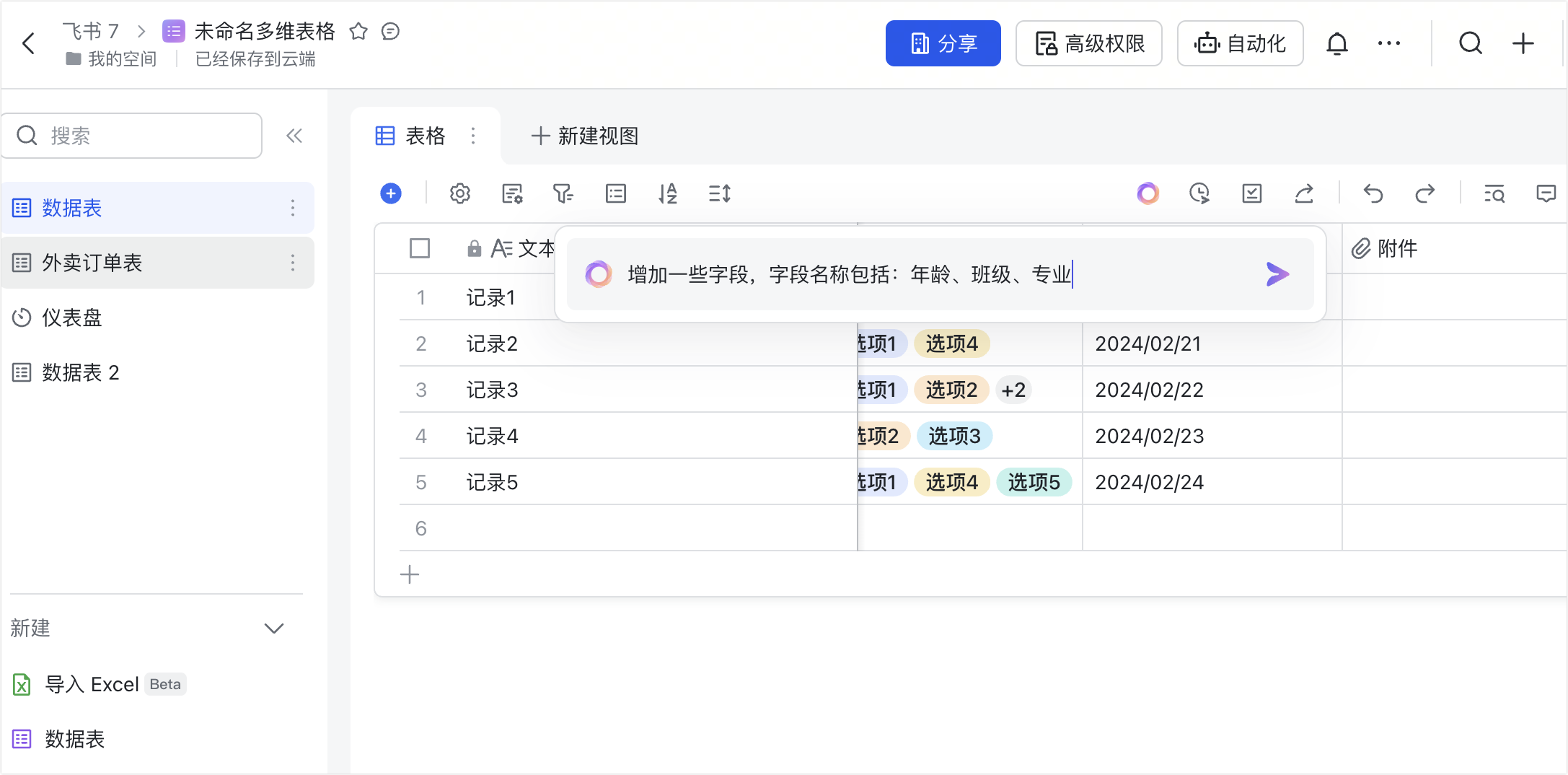Open options menu for 外卖订单表

293,263
